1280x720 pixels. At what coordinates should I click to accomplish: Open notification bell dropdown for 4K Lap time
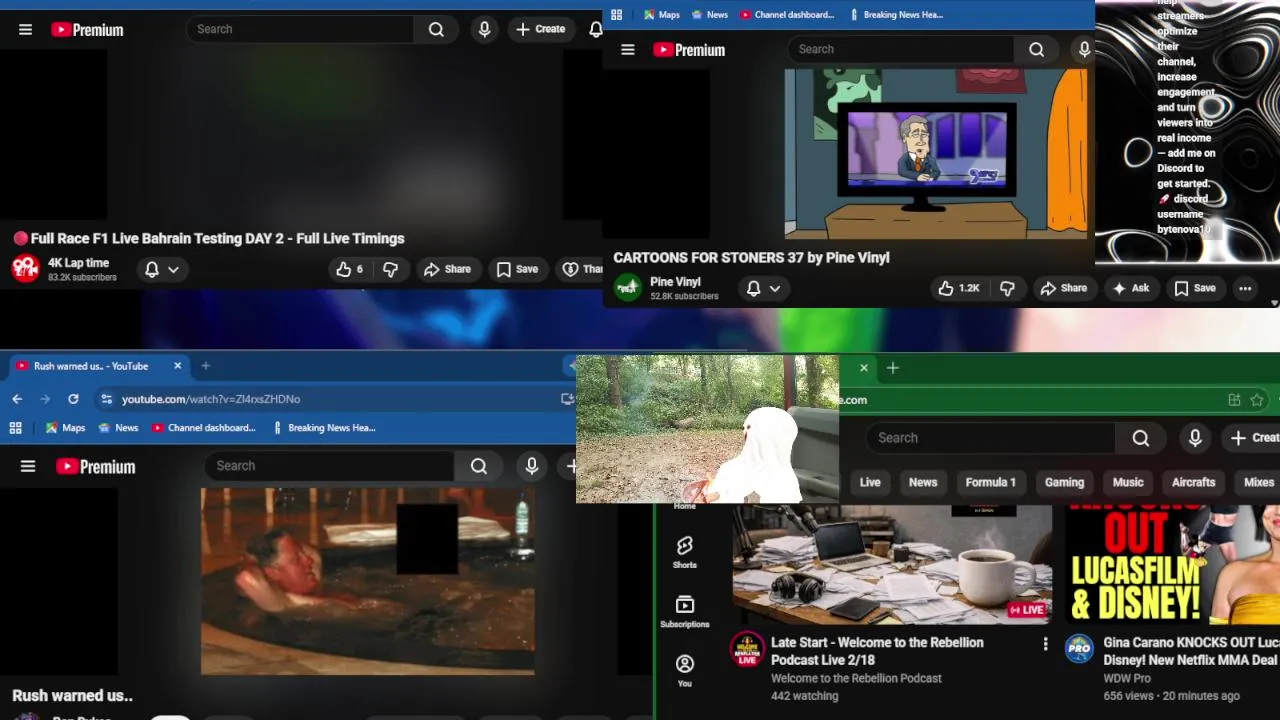[161, 270]
